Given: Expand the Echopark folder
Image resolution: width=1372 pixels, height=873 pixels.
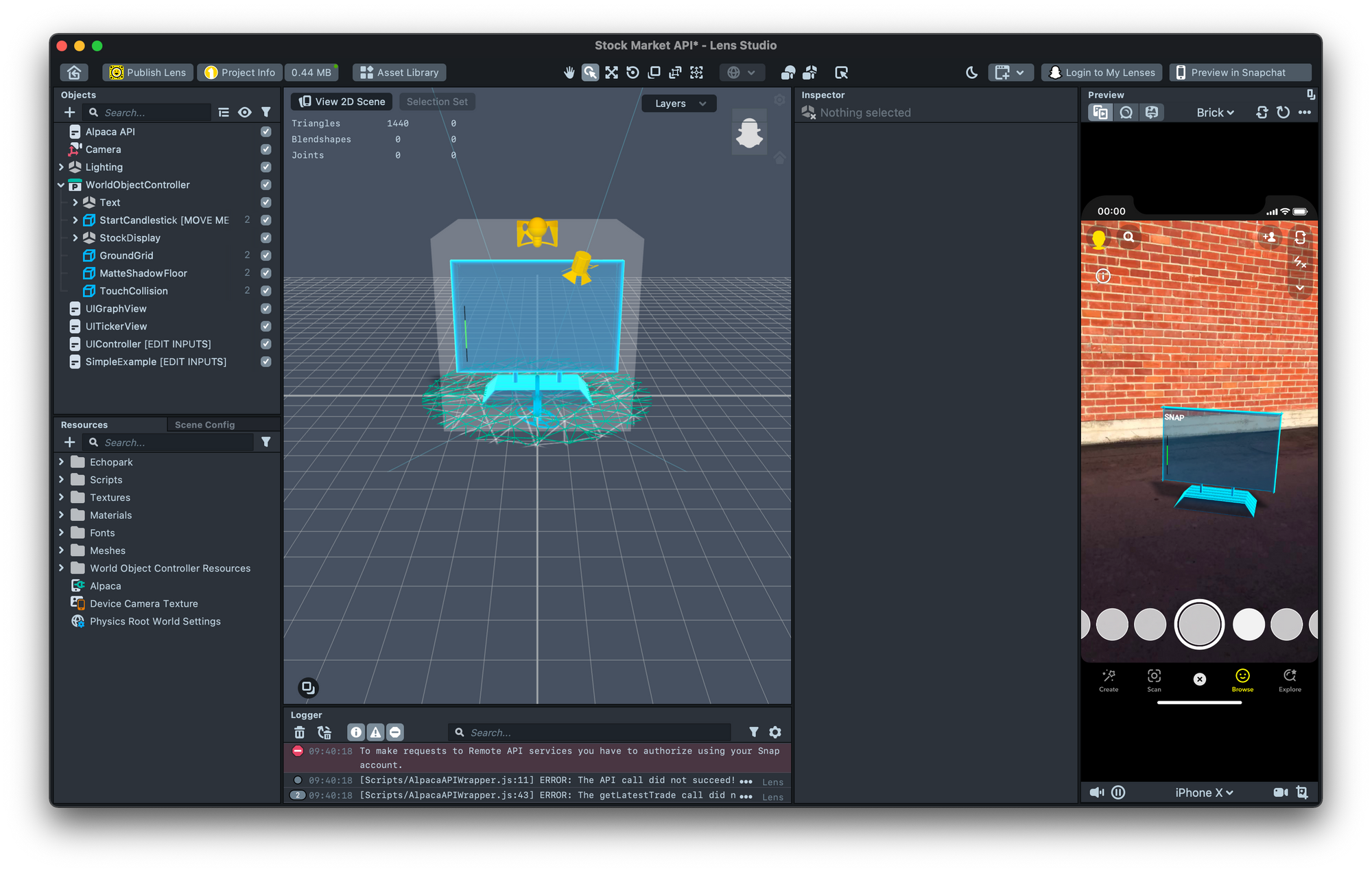Looking at the screenshot, I should (61, 462).
